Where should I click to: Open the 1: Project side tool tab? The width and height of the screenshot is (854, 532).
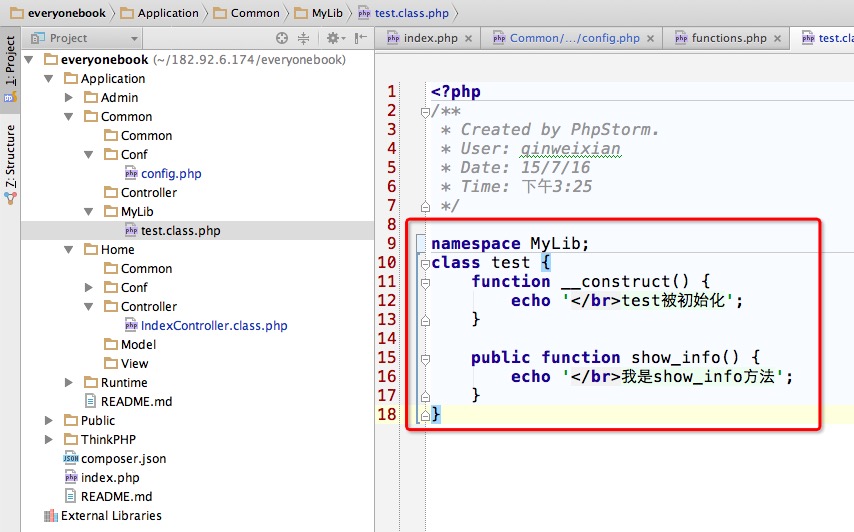10,69
